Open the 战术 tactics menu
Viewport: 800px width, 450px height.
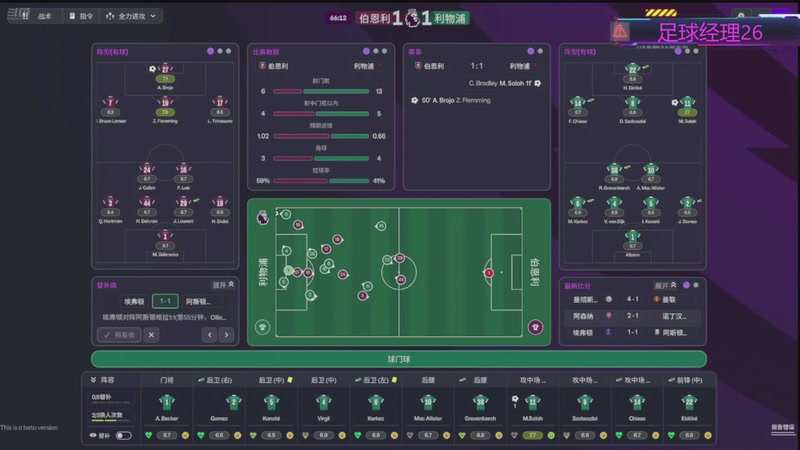(x=44, y=16)
